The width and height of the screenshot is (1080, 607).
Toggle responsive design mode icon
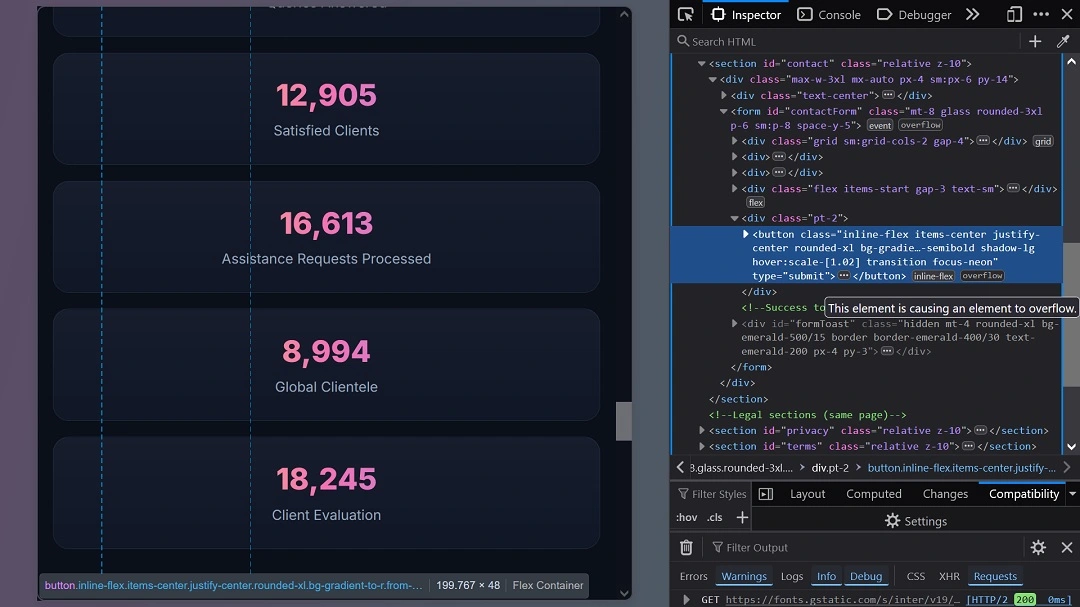tap(1014, 14)
